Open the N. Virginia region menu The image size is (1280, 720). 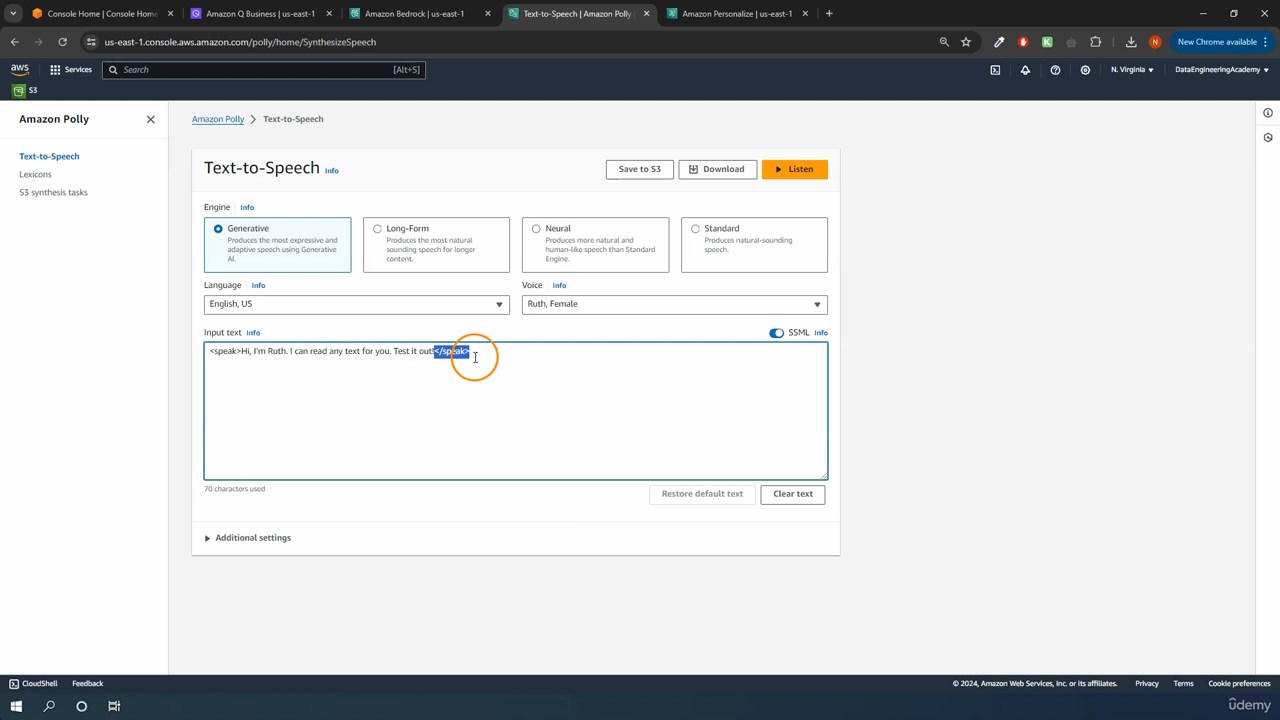pos(1132,70)
